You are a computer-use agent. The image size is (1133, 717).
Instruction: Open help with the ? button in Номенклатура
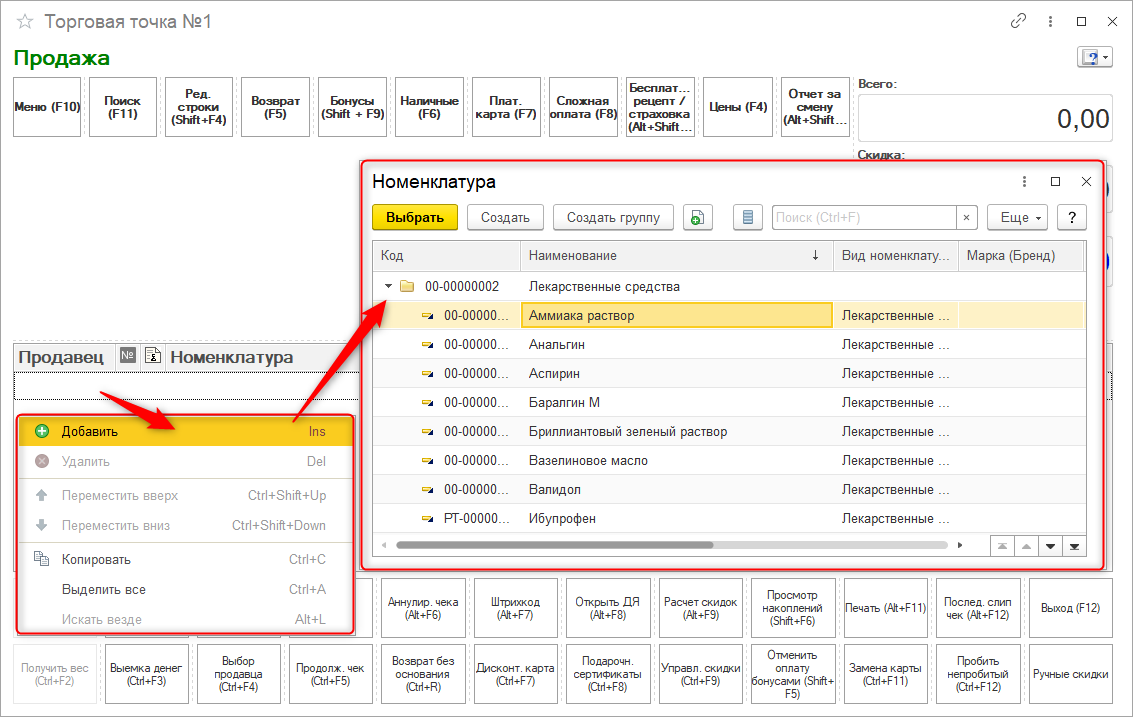pyautogui.click(x=1072, y=218)
